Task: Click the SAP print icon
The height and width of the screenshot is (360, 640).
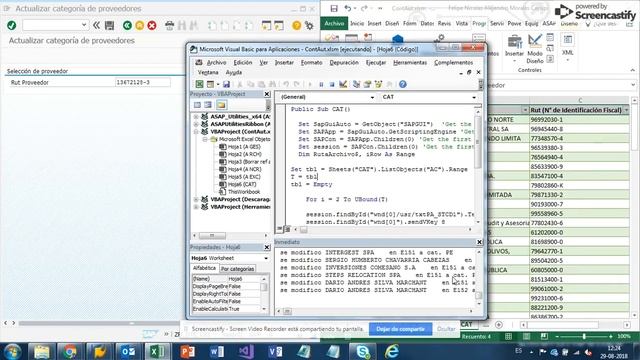Action: [169, 25]
